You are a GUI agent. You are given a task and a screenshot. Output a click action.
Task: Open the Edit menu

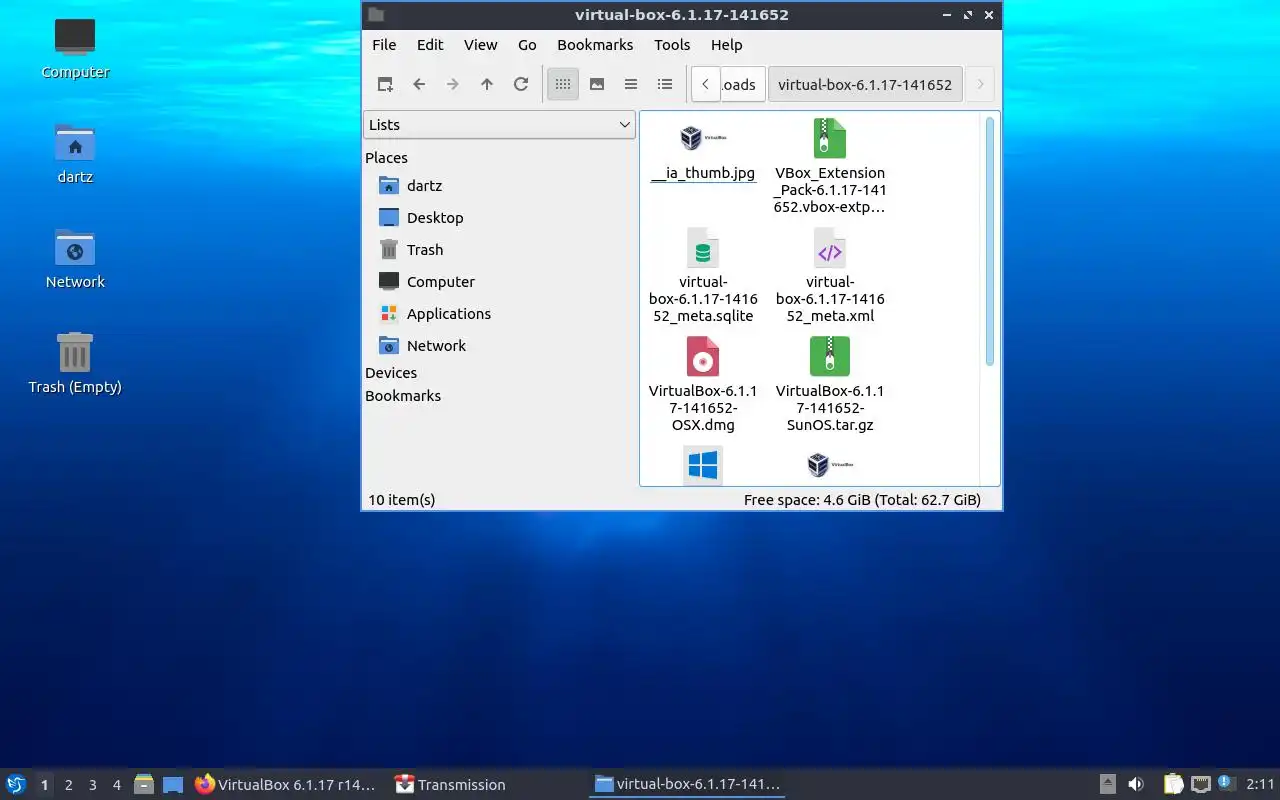430,45
